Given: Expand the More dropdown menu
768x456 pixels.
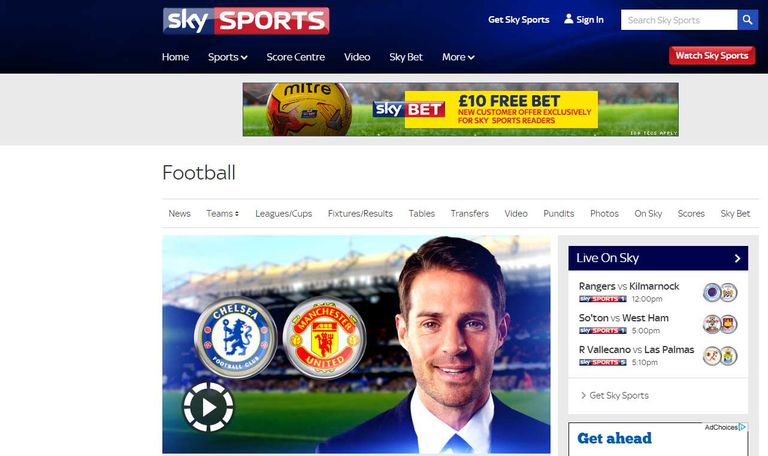Looking at the screenshot, I should (x=458, y=57).
